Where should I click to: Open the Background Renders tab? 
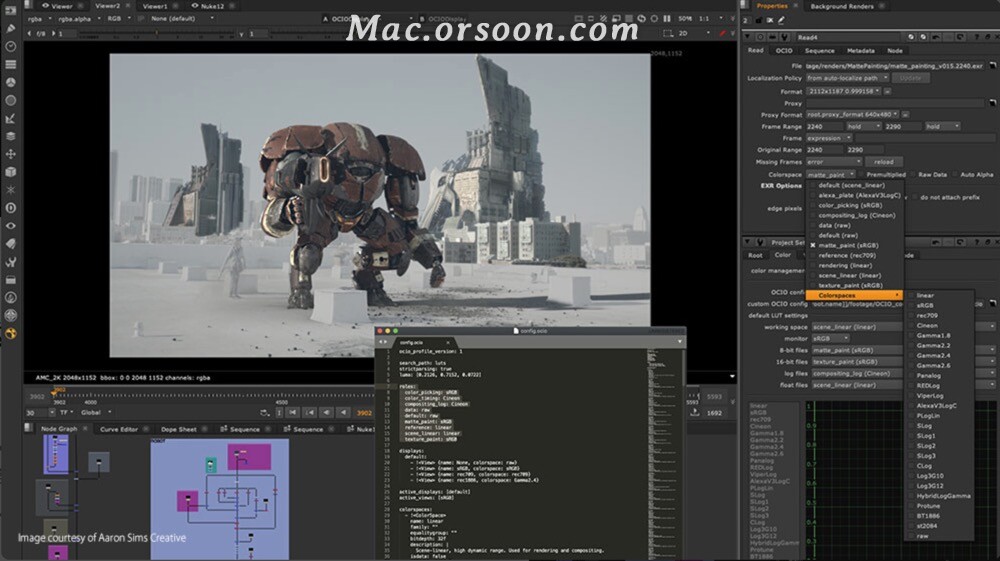coord(842,6)
